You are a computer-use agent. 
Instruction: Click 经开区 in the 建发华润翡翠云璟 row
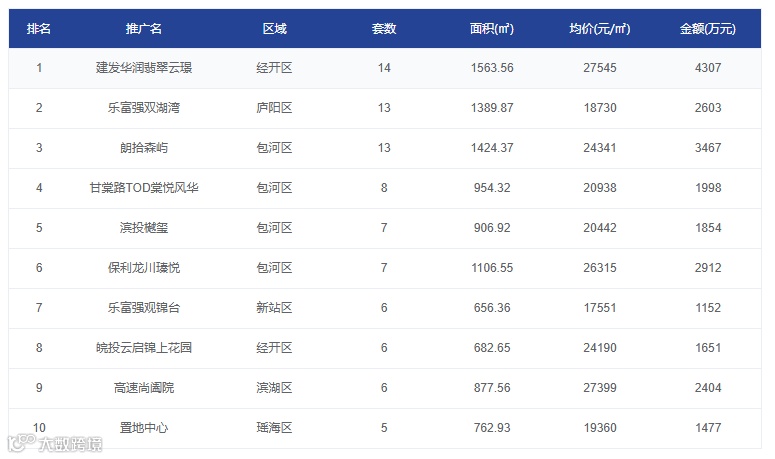[x=274, y=68]
